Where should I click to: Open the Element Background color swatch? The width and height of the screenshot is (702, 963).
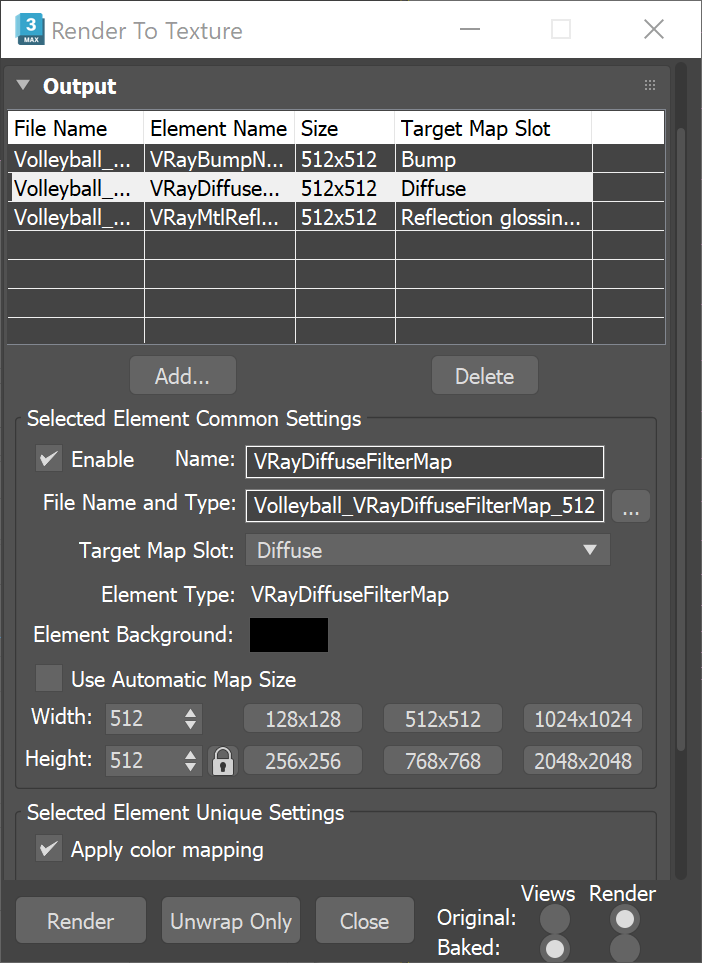(289, 634)
